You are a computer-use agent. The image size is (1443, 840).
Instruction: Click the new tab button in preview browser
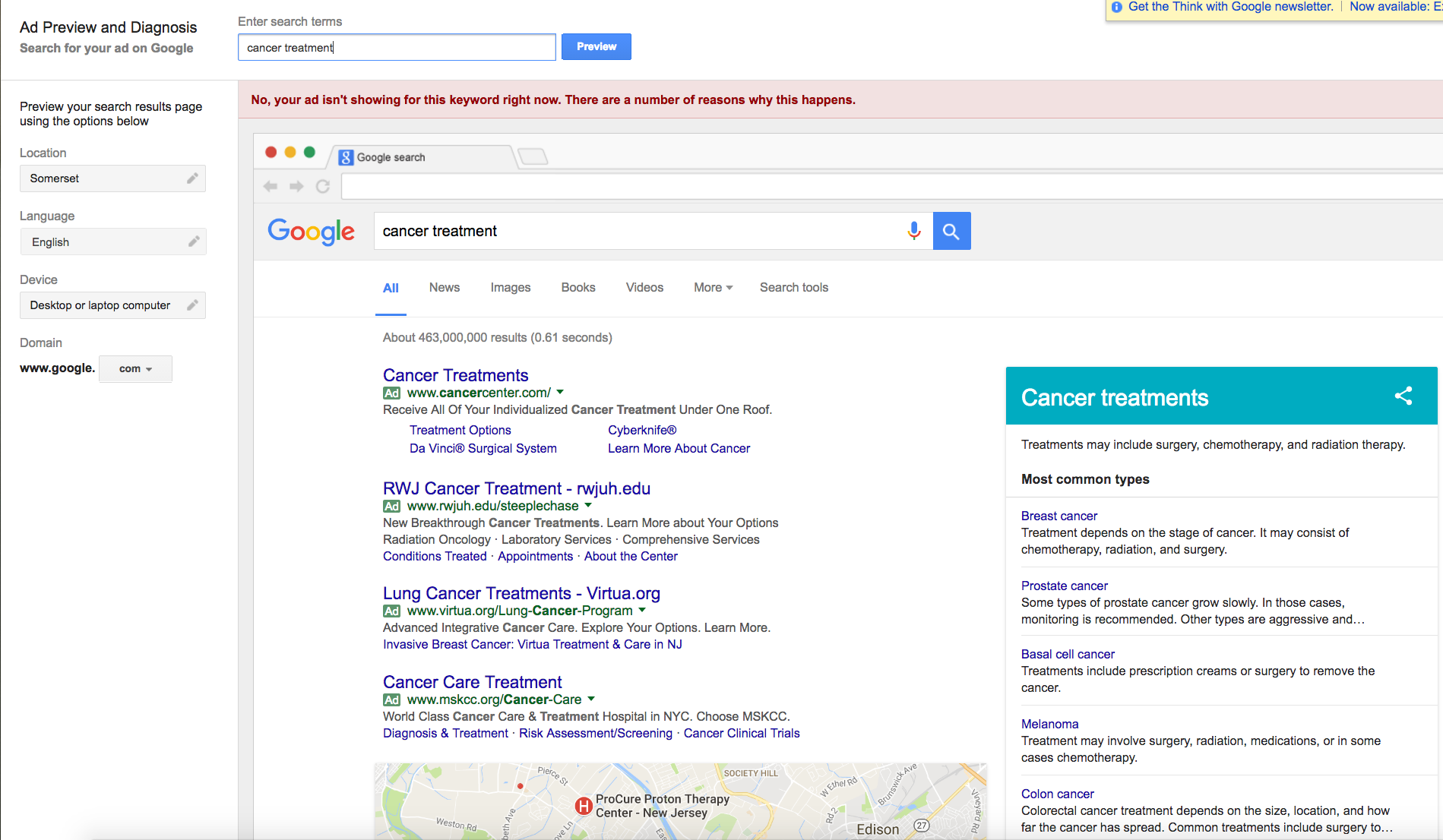[533, 156]
